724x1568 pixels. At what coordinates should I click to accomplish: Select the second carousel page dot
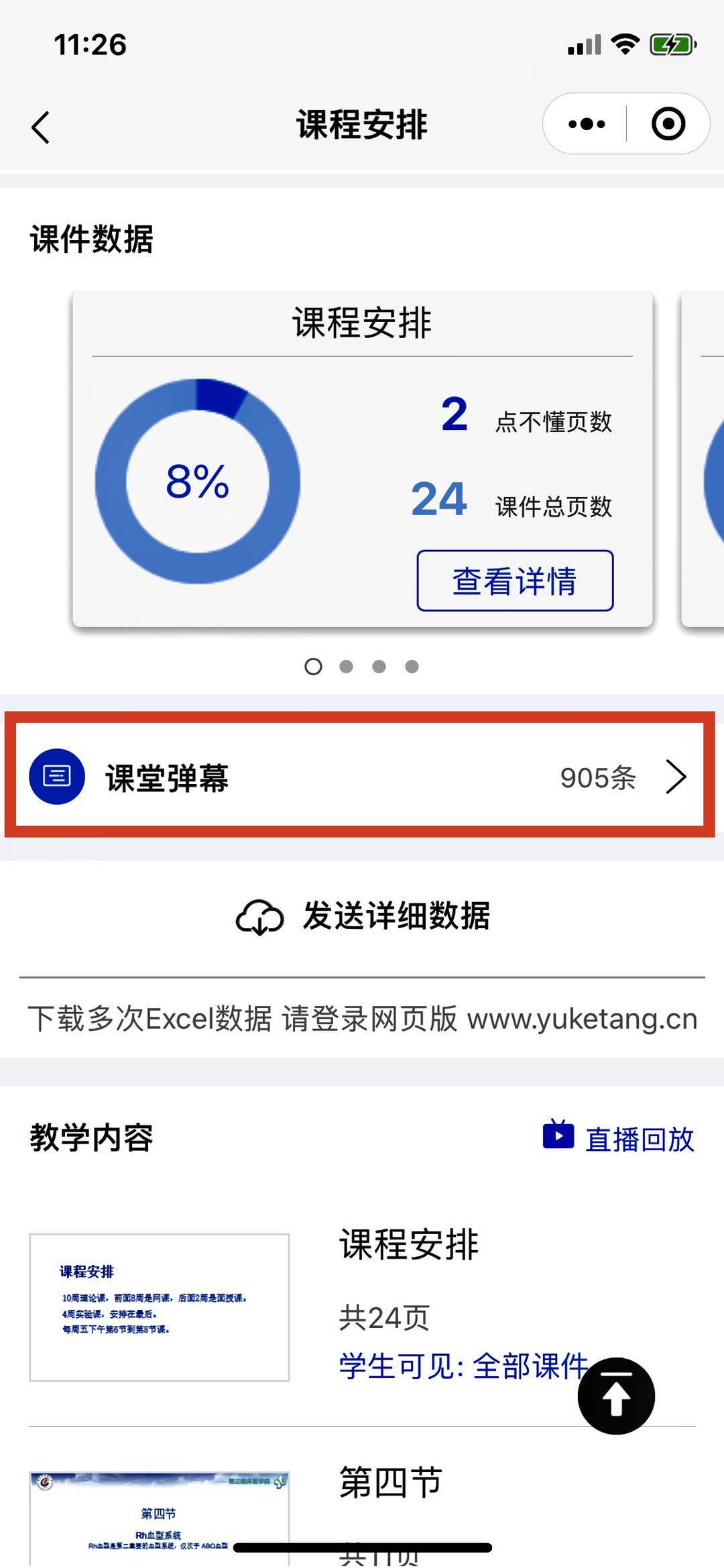346,666
